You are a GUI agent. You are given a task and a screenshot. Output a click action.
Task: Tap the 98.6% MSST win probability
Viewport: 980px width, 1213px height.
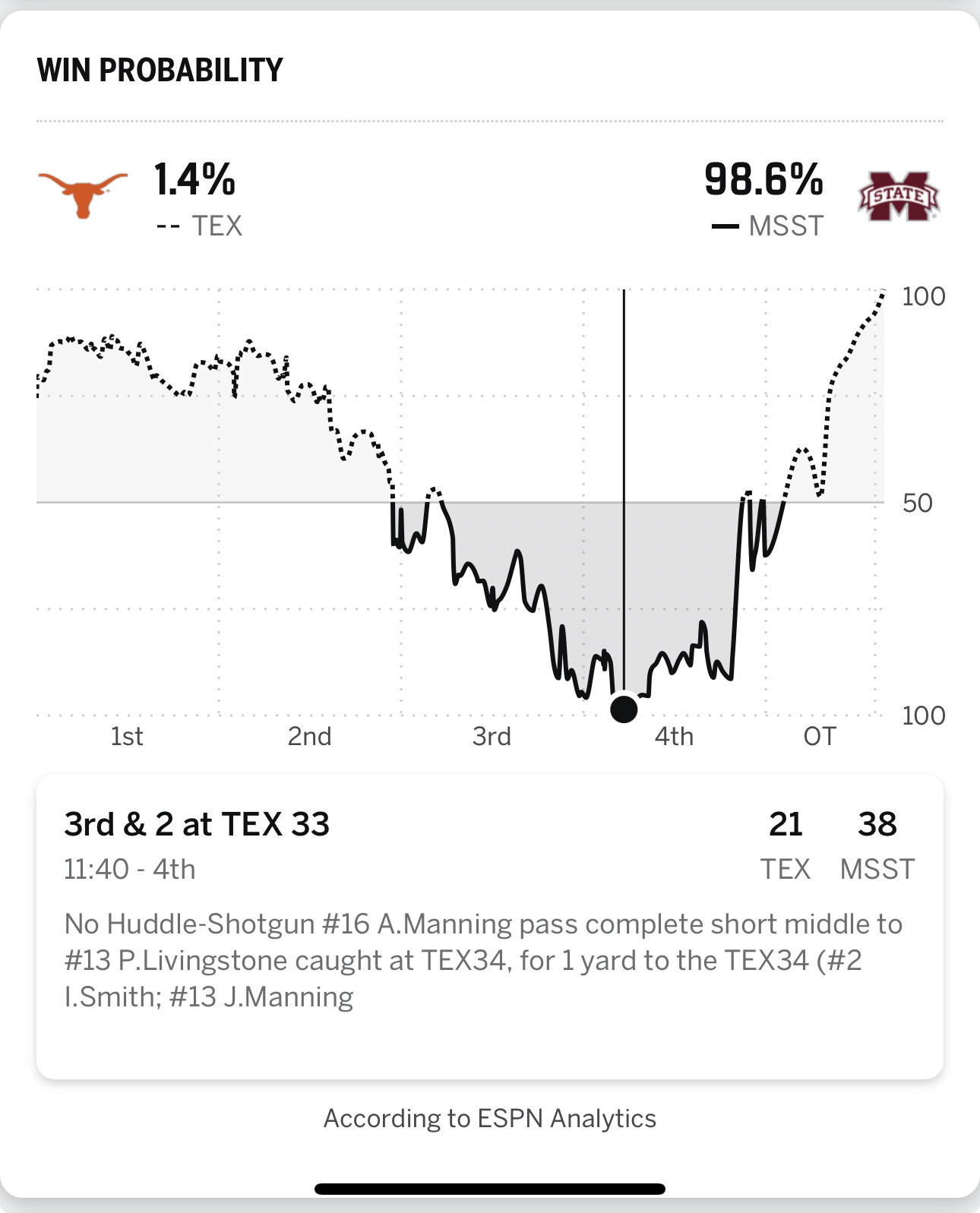[763, 180]
